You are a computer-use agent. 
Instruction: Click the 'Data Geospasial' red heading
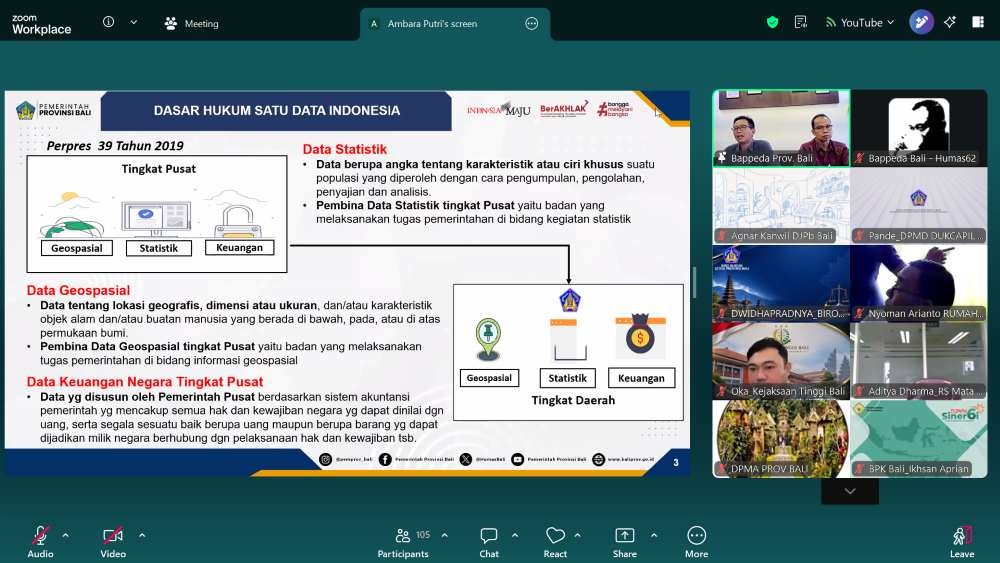(x=78, y=291)
